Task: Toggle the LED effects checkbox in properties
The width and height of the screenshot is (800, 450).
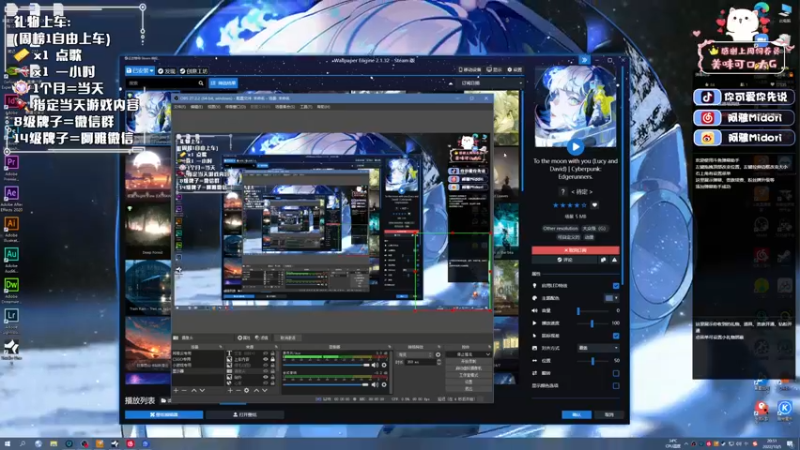Action: tap(616, 286)
